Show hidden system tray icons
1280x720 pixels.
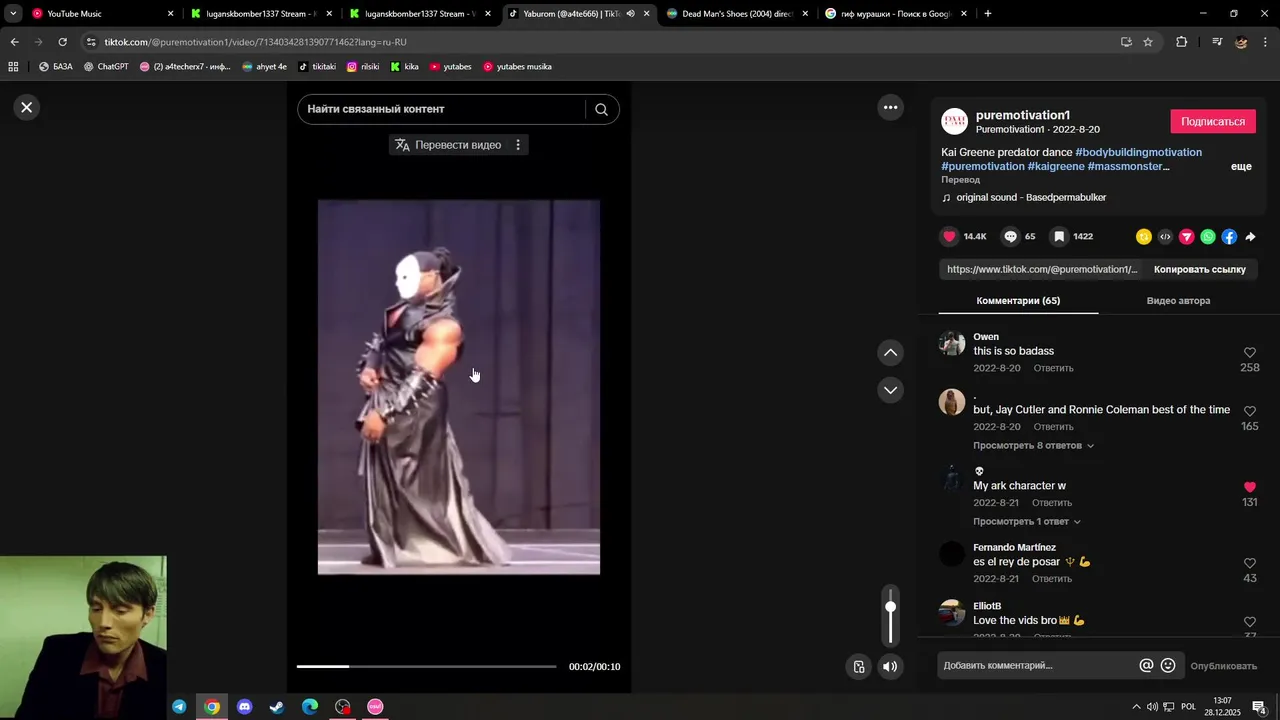(x=1135, y=707)
